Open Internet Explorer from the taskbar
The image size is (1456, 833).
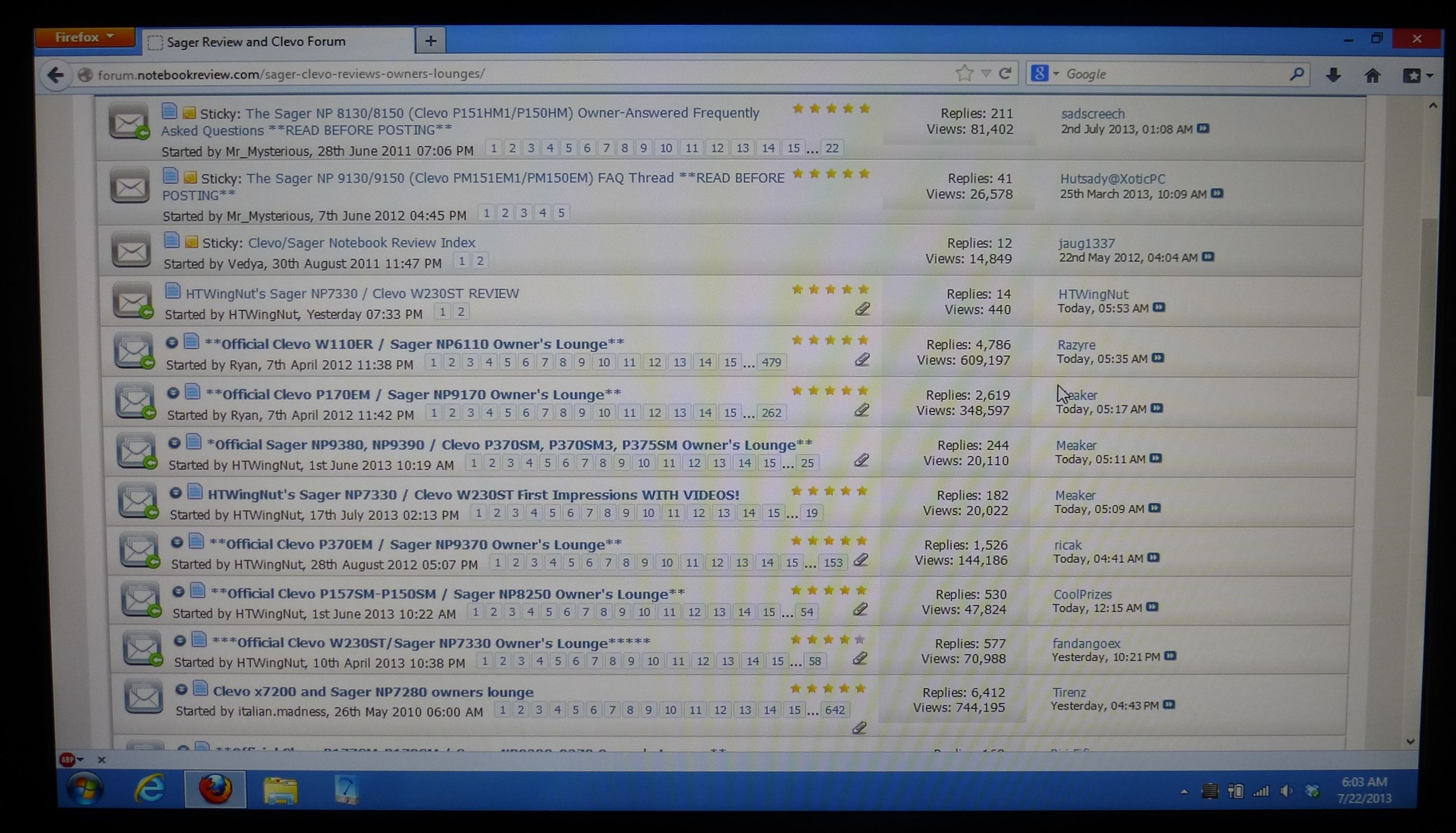pos(150,788)
